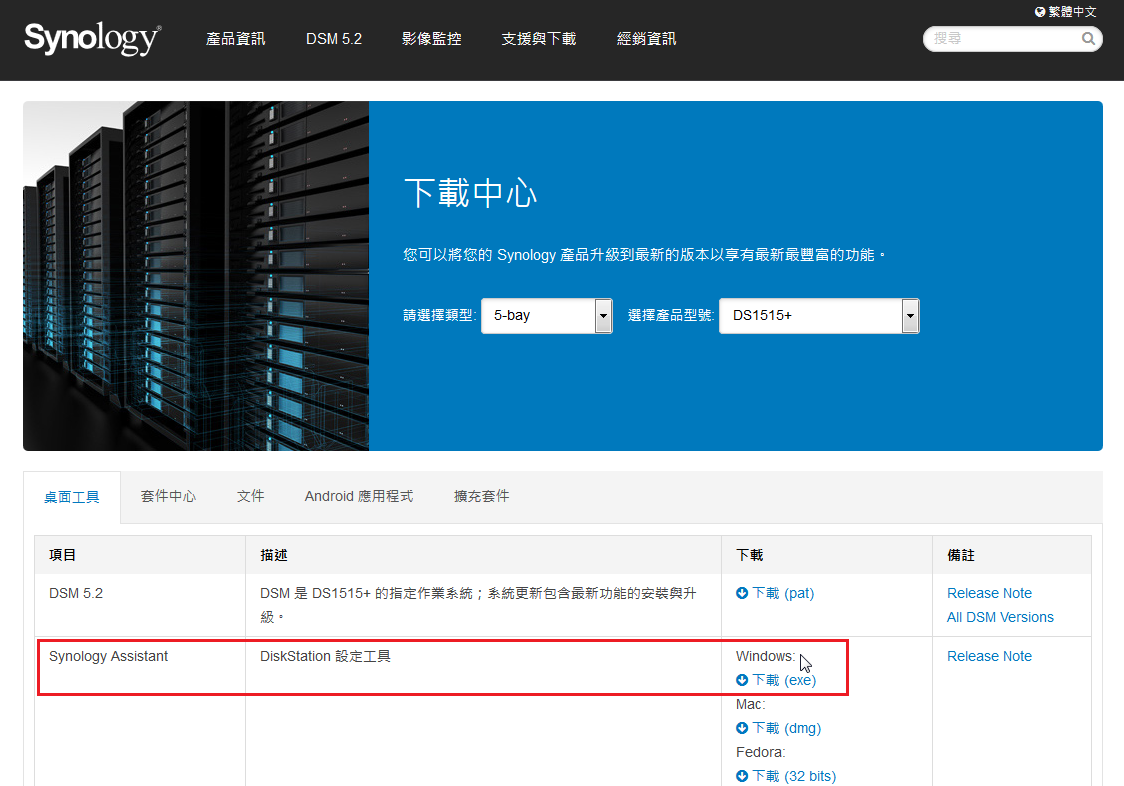The image size is (1124, 786).
Task: Switch to the 套件中心 tab
Action: click(x=168, y=496)
